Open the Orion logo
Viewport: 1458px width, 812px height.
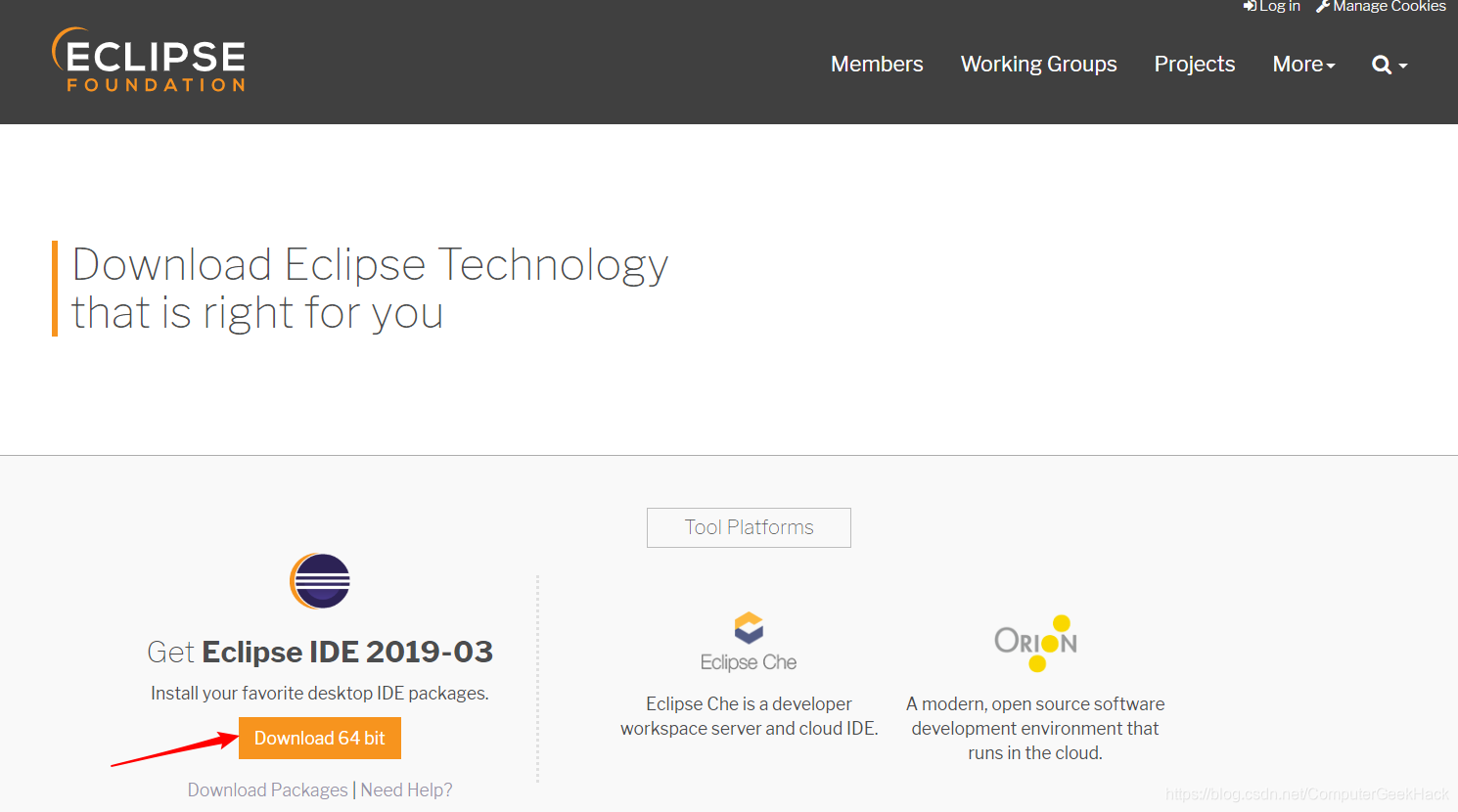(1035, 643)
